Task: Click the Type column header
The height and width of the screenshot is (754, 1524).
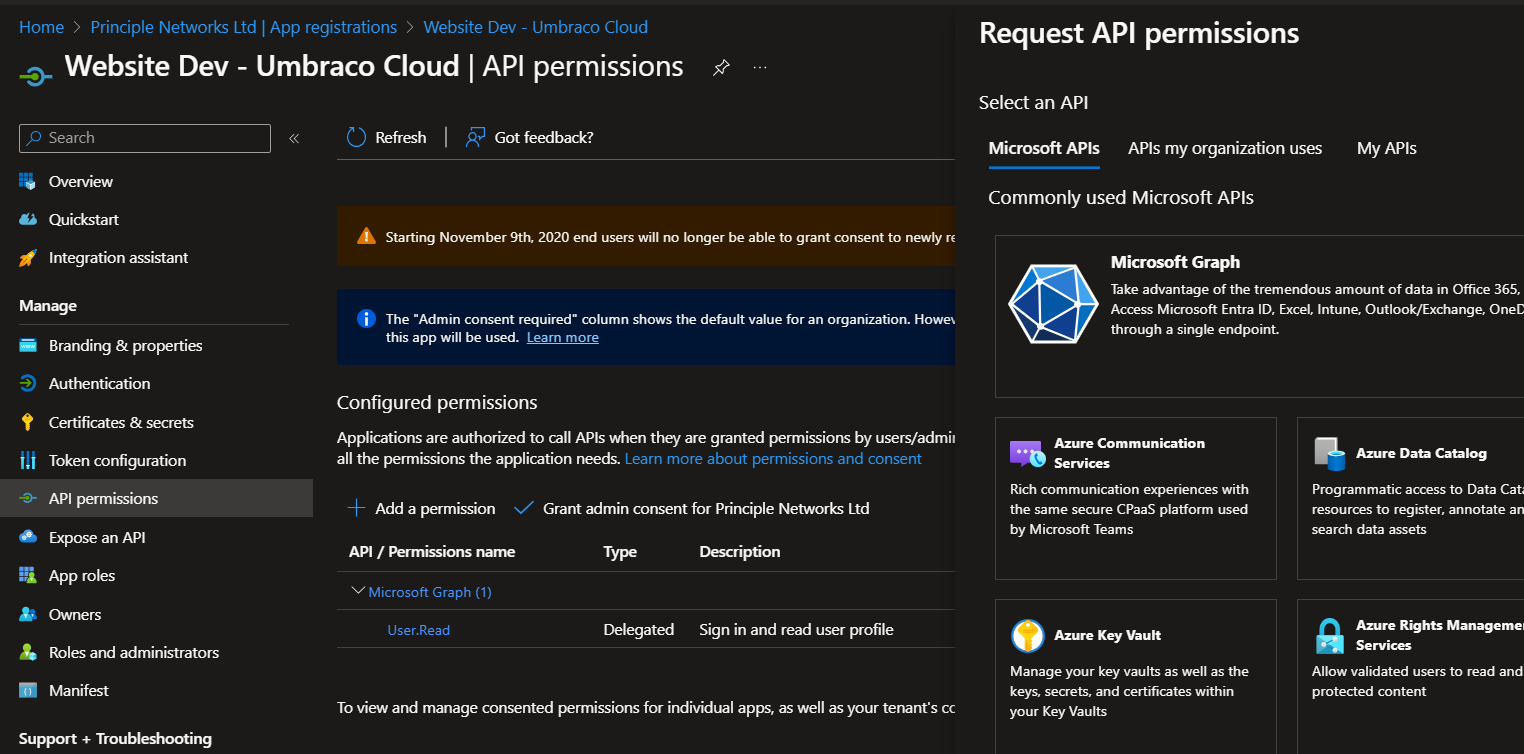Action: click(x=620, y=552)
